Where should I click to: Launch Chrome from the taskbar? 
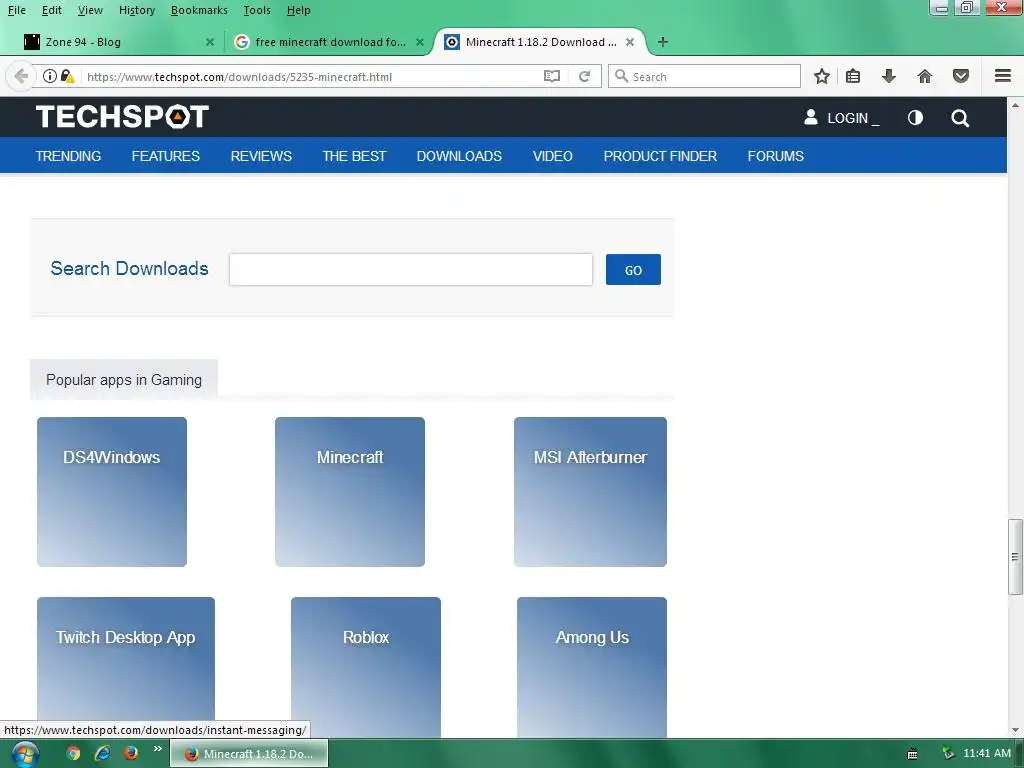tap(73, 754)
